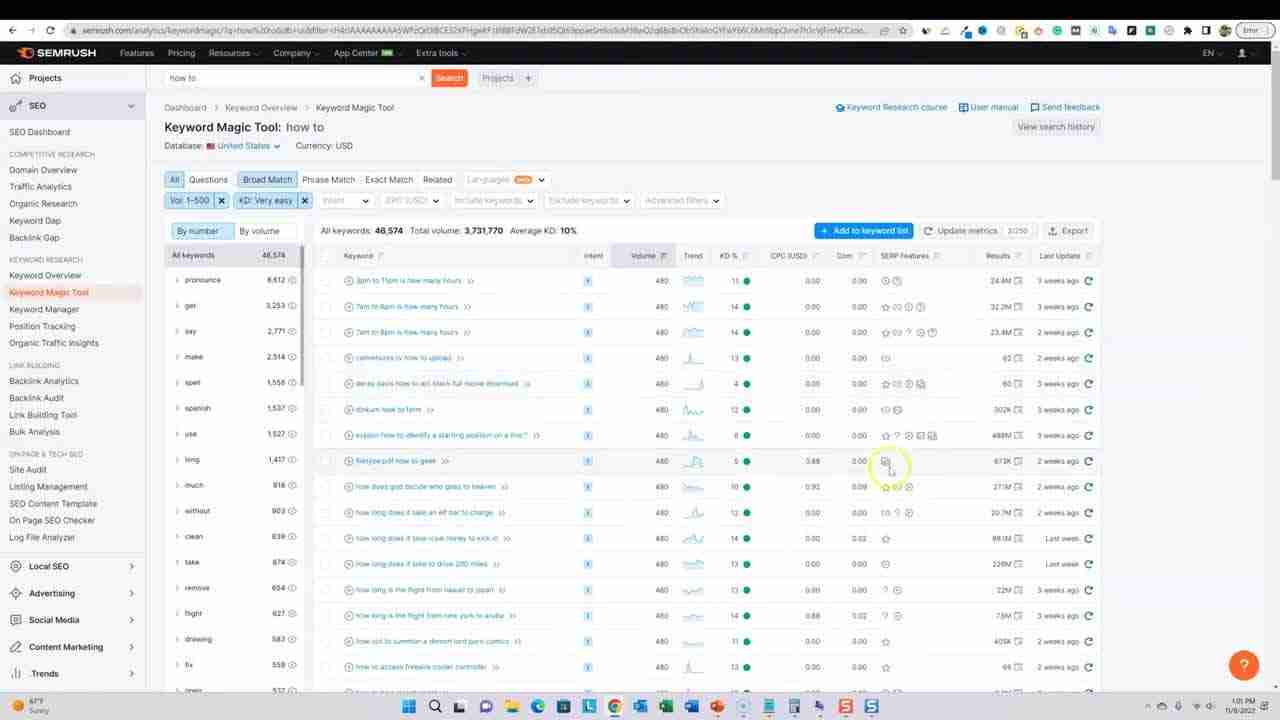
Task: Open the Advanced filters dropdown
Action: tap(681, 200)
